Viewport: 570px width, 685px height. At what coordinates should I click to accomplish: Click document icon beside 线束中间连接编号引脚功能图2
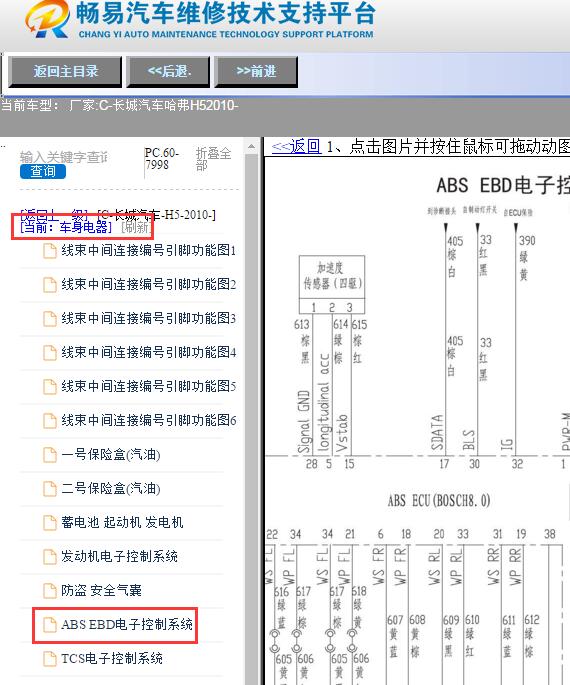50,285
